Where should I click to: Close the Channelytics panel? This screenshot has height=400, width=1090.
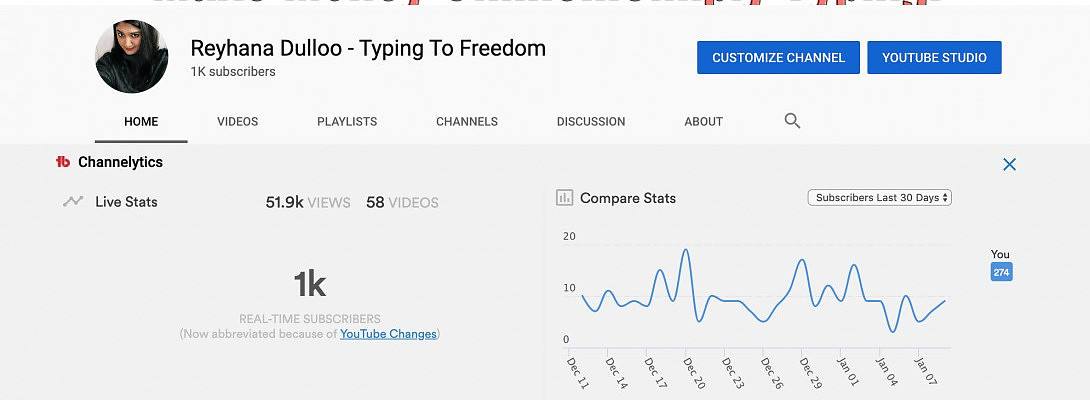point(1009,165)
